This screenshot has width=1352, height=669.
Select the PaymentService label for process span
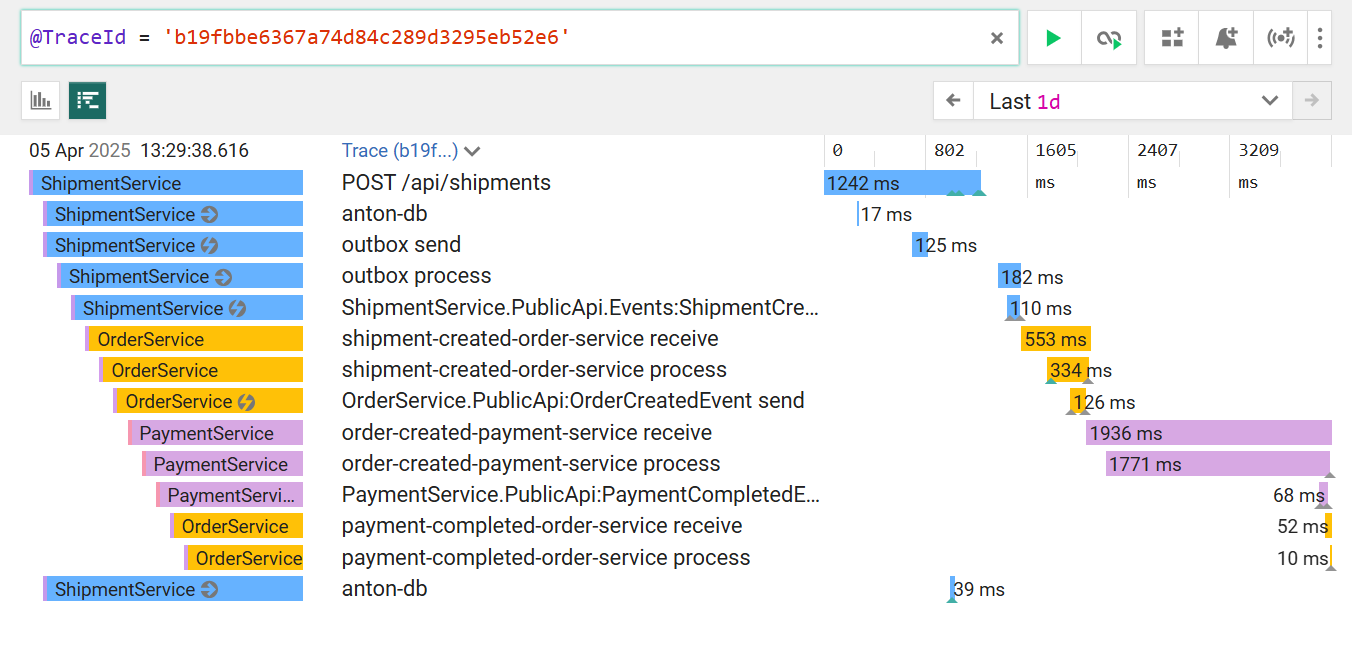pyautogui.click(x=222, y=464)
